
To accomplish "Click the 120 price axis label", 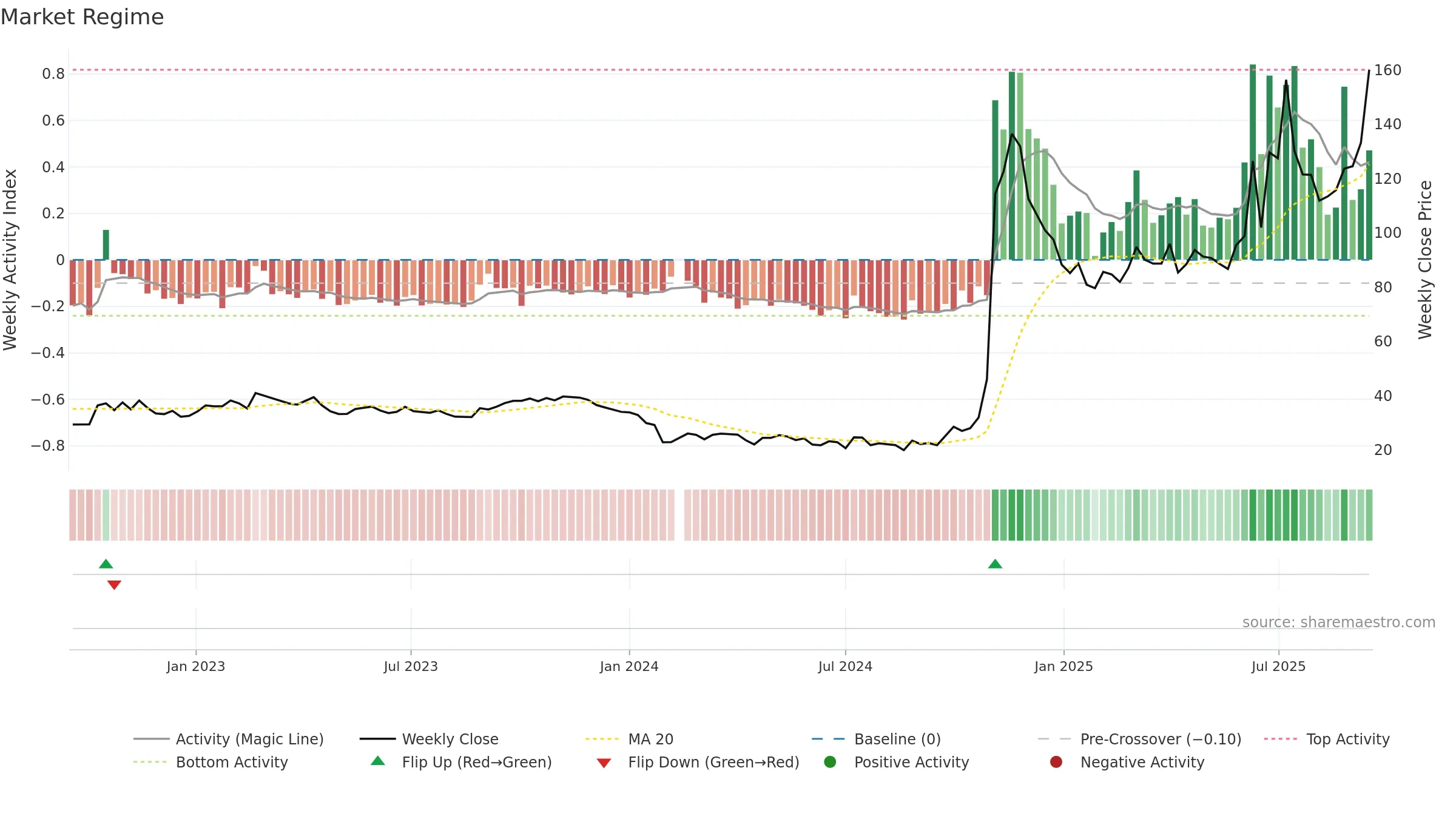I will click(1387, 179).
